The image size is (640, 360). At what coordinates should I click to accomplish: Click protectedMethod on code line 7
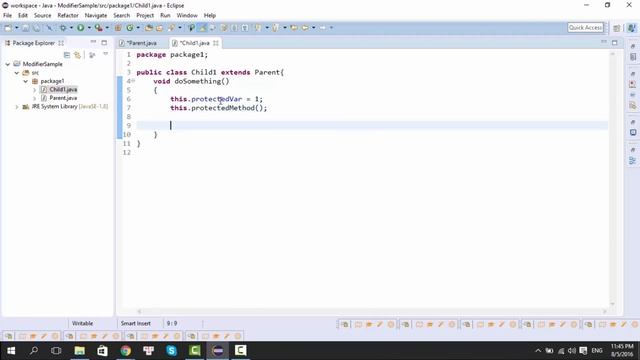(223, 108)
